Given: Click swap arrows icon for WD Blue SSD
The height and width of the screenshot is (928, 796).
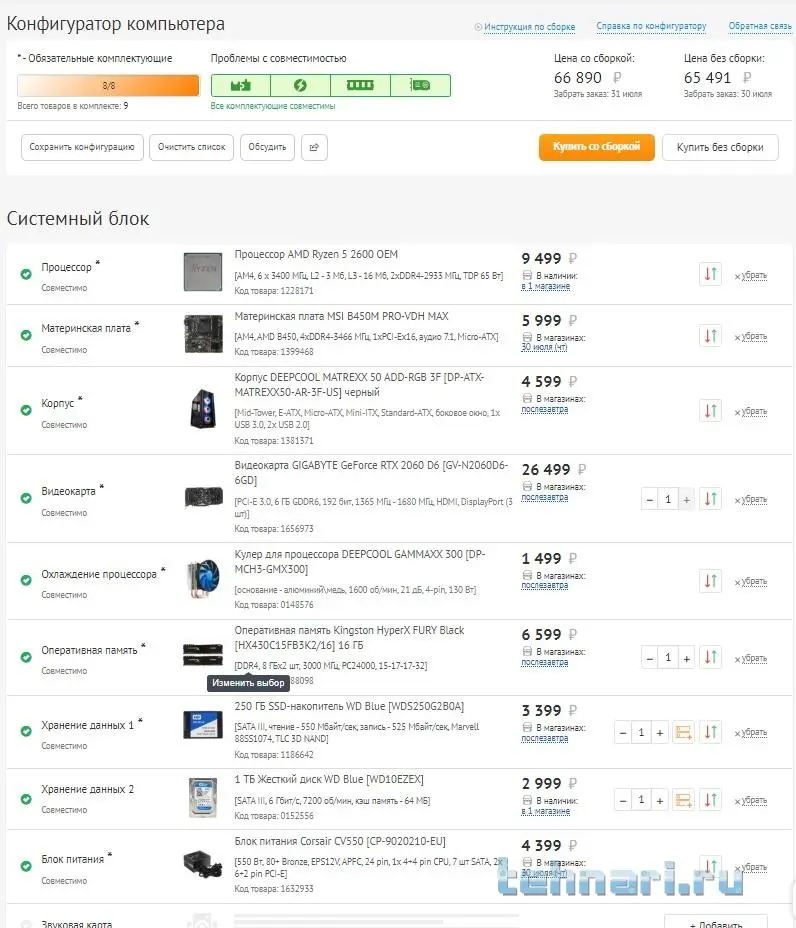Looking at the screenshot, I should tap(710, 732).
